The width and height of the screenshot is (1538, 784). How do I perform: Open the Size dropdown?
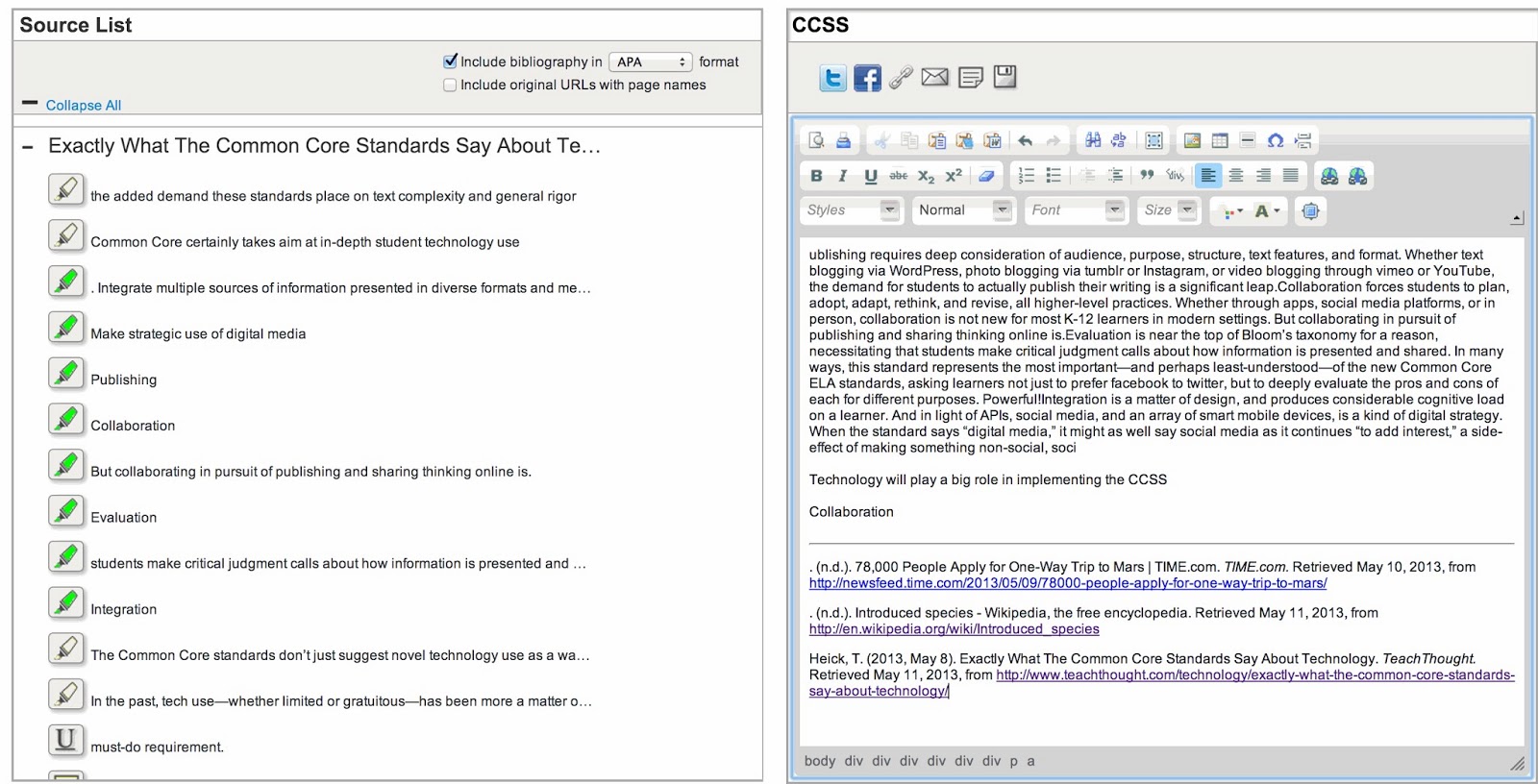[x=1169, y=210]
